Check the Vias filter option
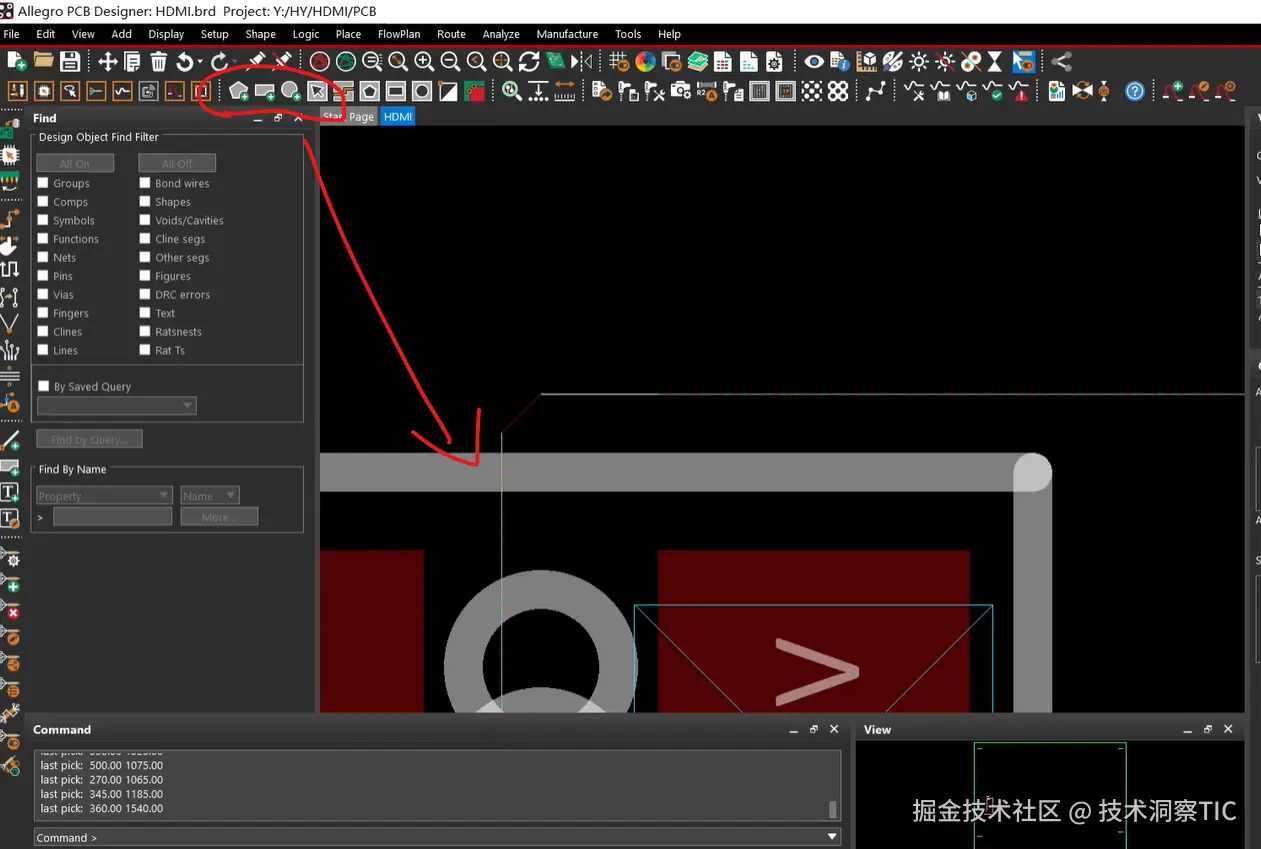The image size is (1261, 849). 43,294
